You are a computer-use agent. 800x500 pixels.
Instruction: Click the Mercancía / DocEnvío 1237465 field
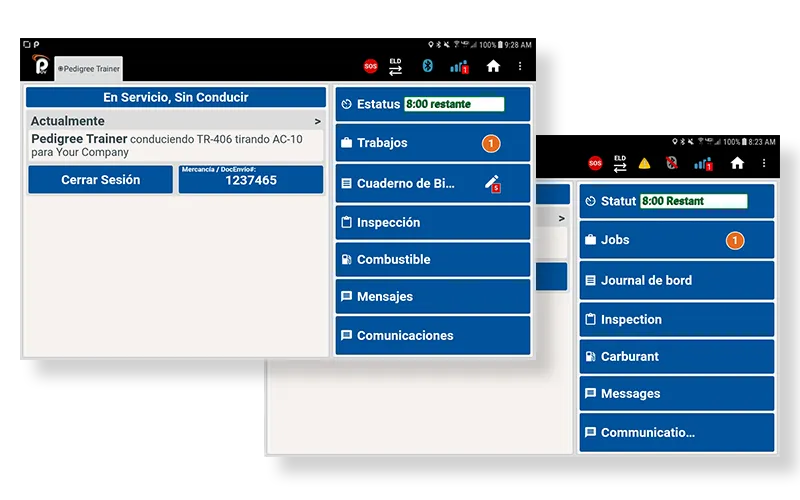pyautogui.click(x=251, y=180)
